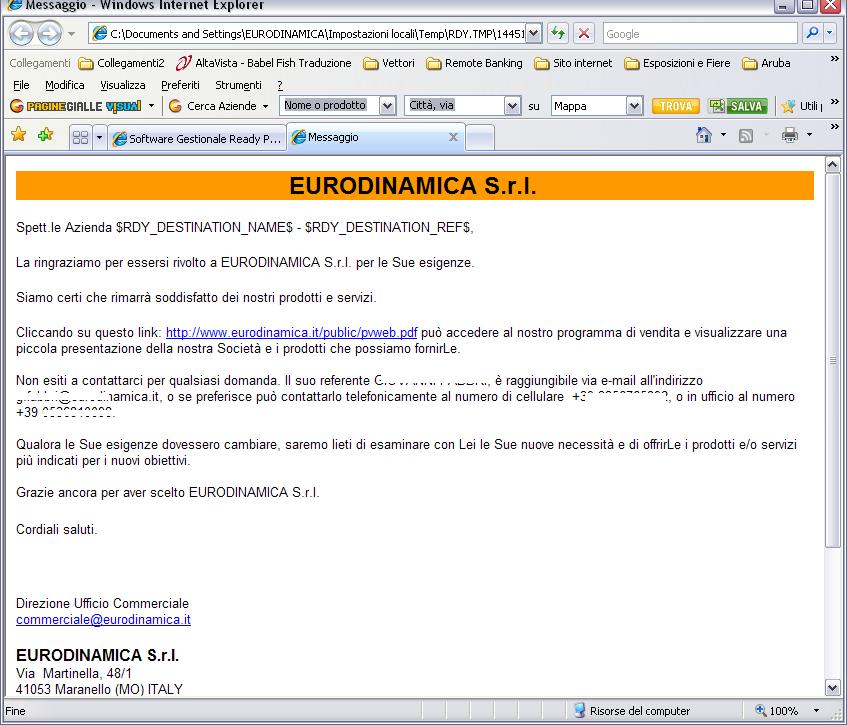Open the pvweb.pdf presentation link
Viewport: 847px width, 725px height.
pos(292,333)
